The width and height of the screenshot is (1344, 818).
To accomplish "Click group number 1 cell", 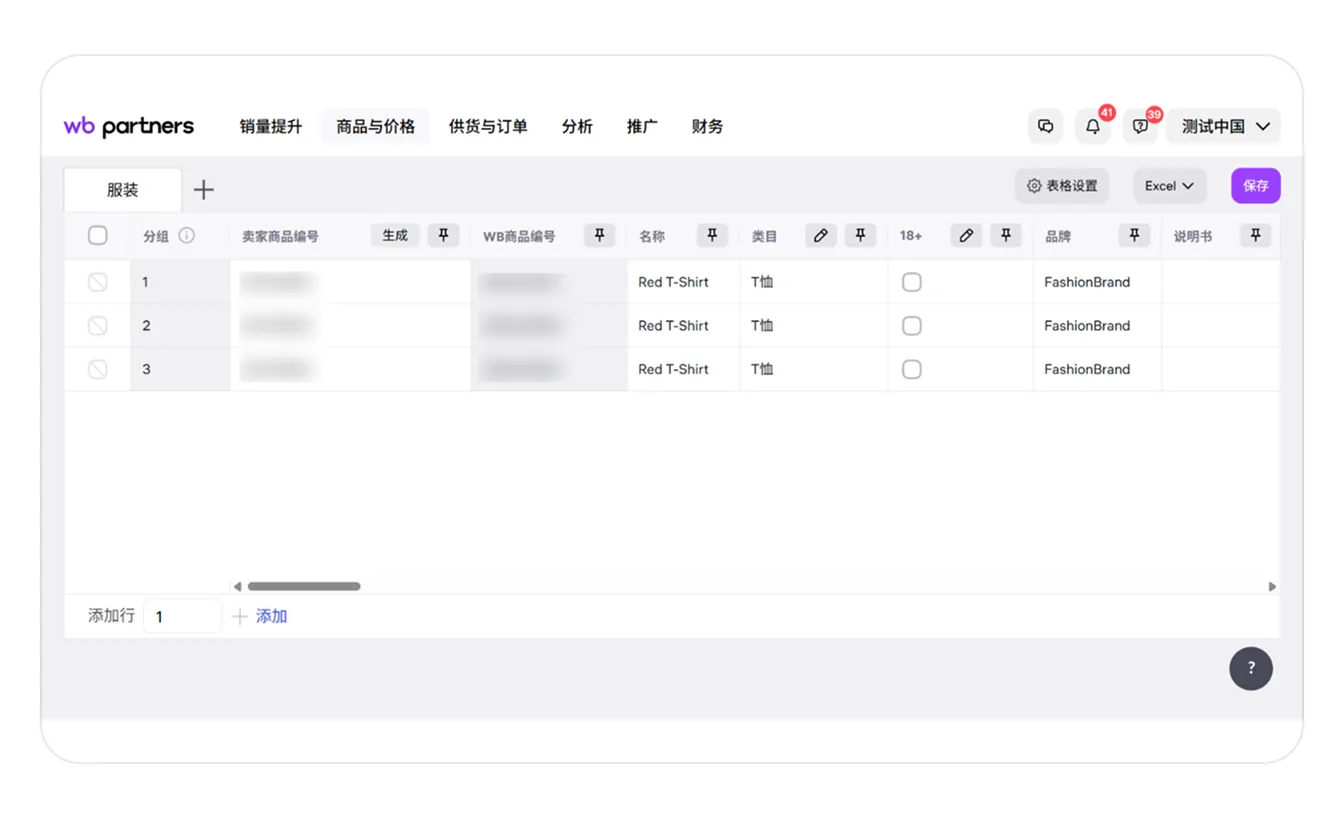I will [x=180, y=282].
